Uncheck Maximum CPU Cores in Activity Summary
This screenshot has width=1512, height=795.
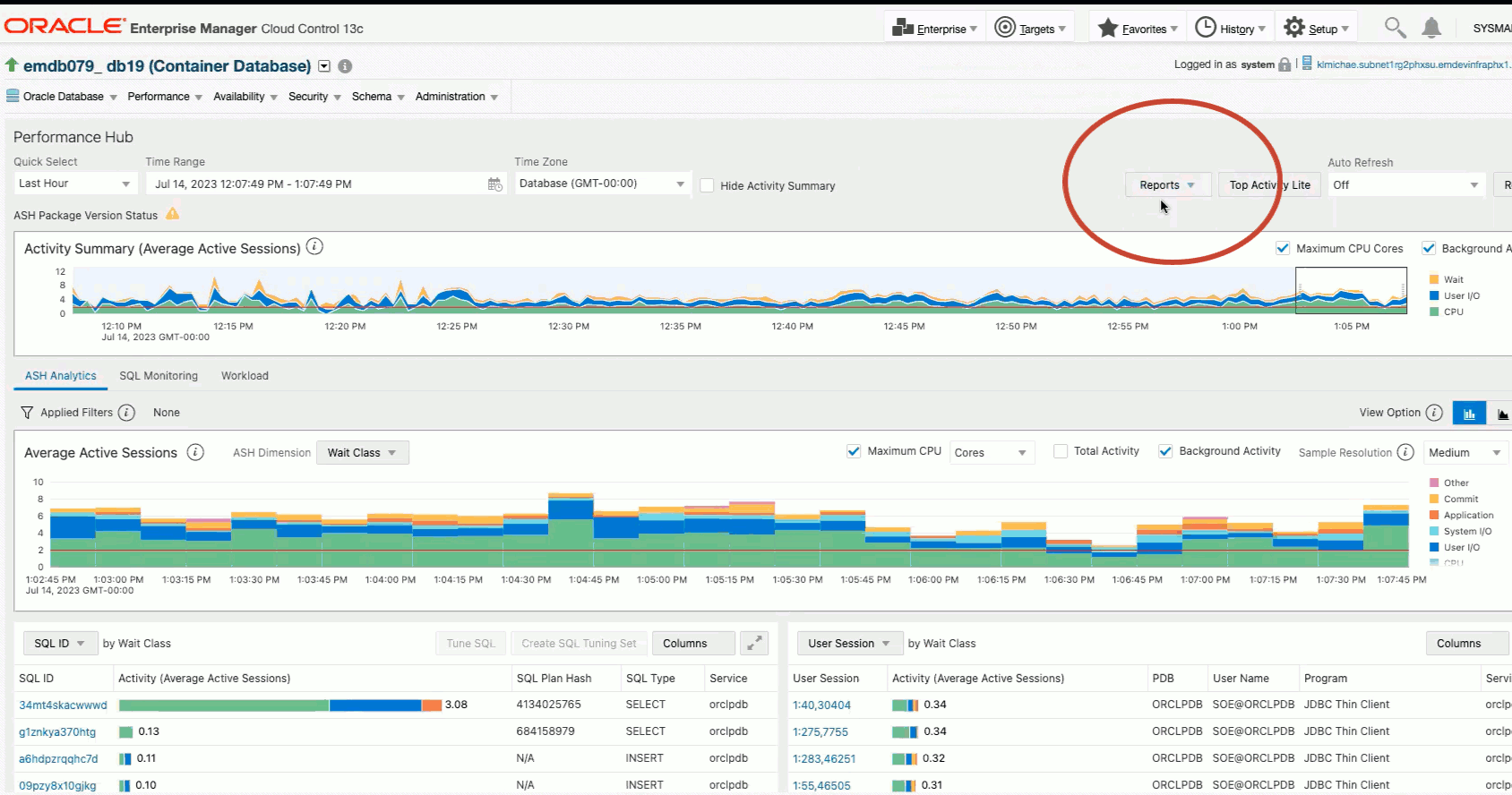pyautogui.click(x=1283, y=248)
